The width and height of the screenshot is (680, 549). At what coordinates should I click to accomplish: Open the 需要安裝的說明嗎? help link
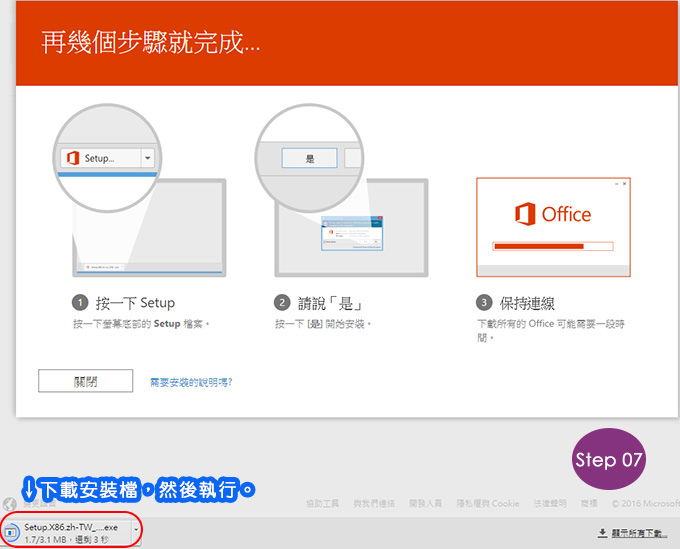coord(191,382)
